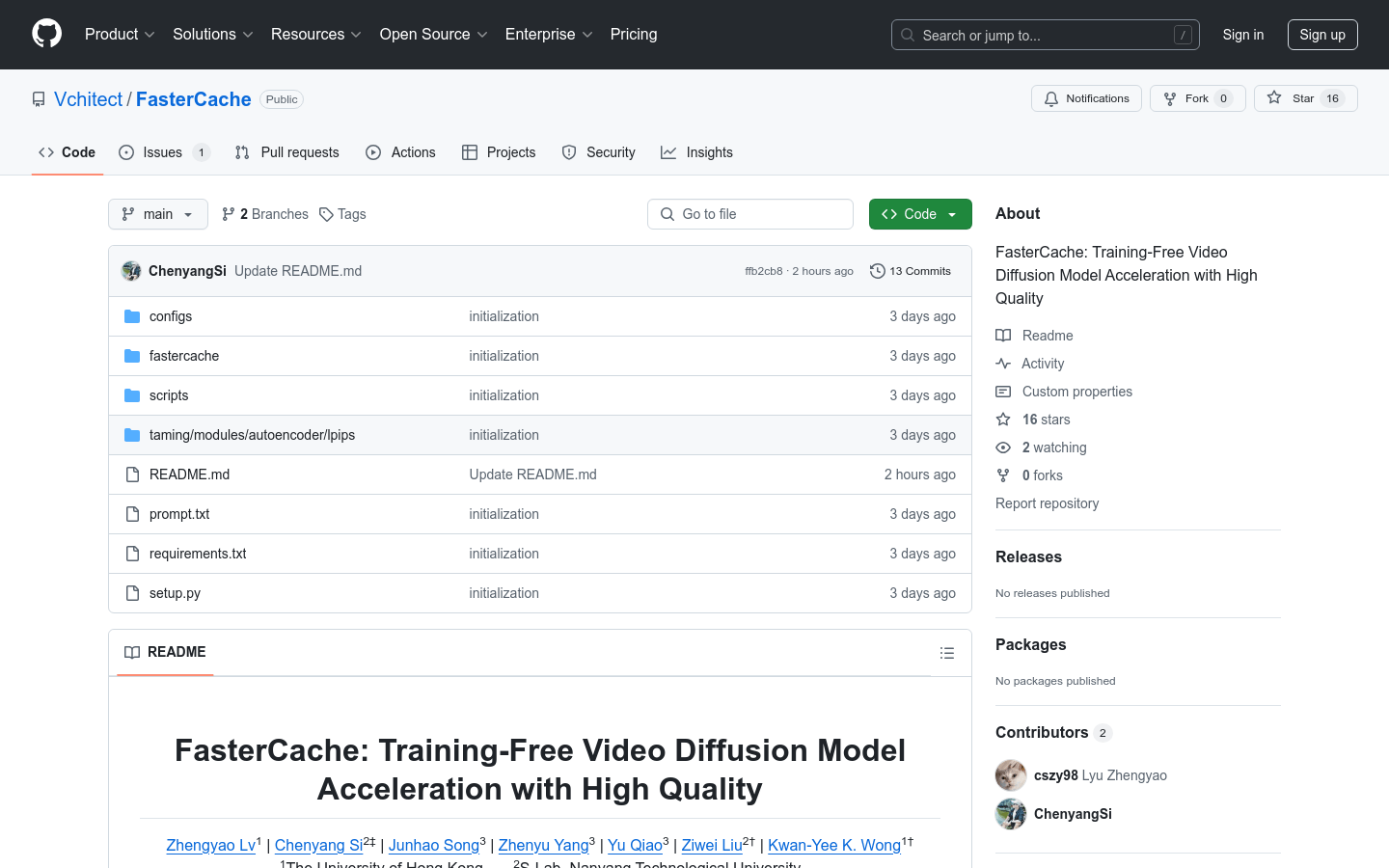Switch to the Insights tab
The image size is (1389, 868).
tap(697, 152)
